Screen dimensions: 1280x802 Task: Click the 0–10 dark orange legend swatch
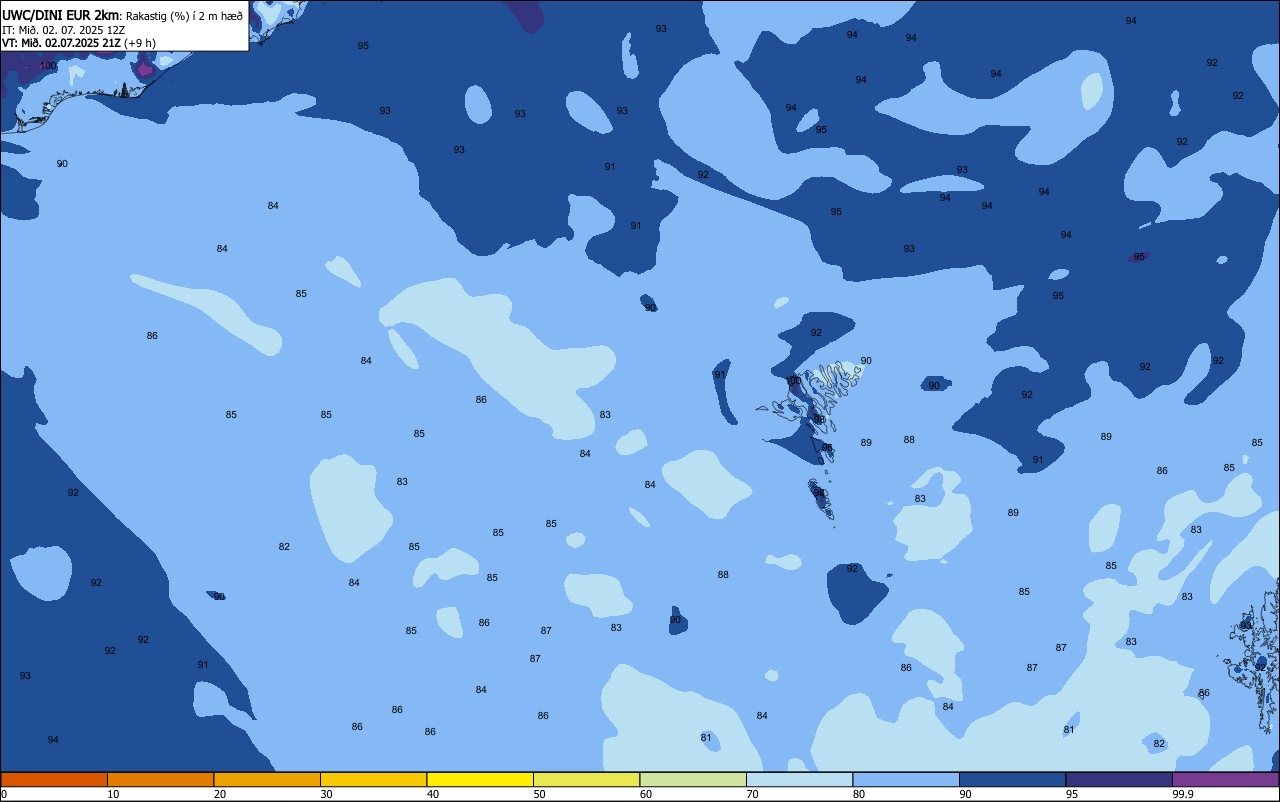[x=54, y=779]
